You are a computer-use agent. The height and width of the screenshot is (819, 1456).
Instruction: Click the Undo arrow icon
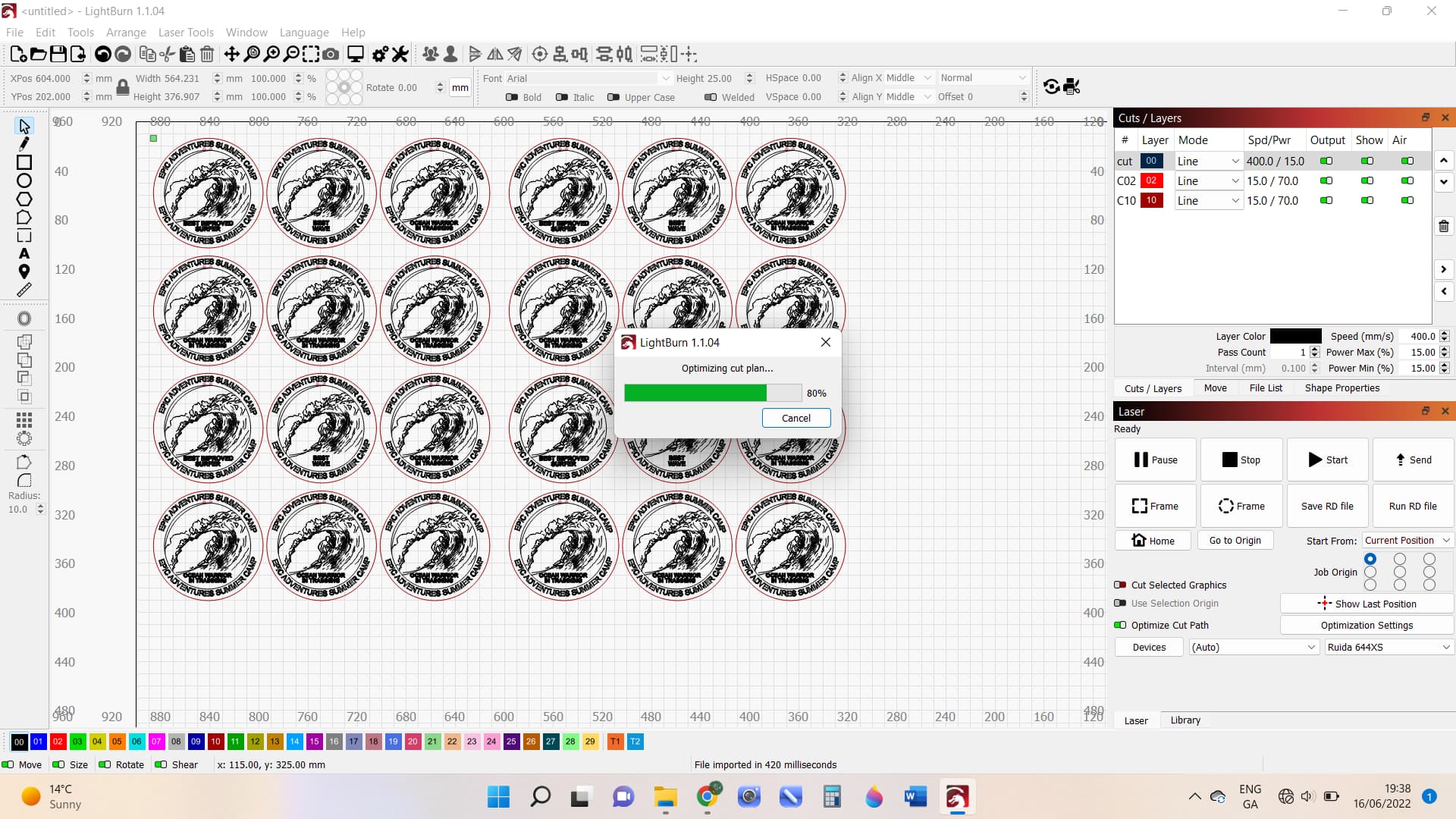tap(102, 54)
